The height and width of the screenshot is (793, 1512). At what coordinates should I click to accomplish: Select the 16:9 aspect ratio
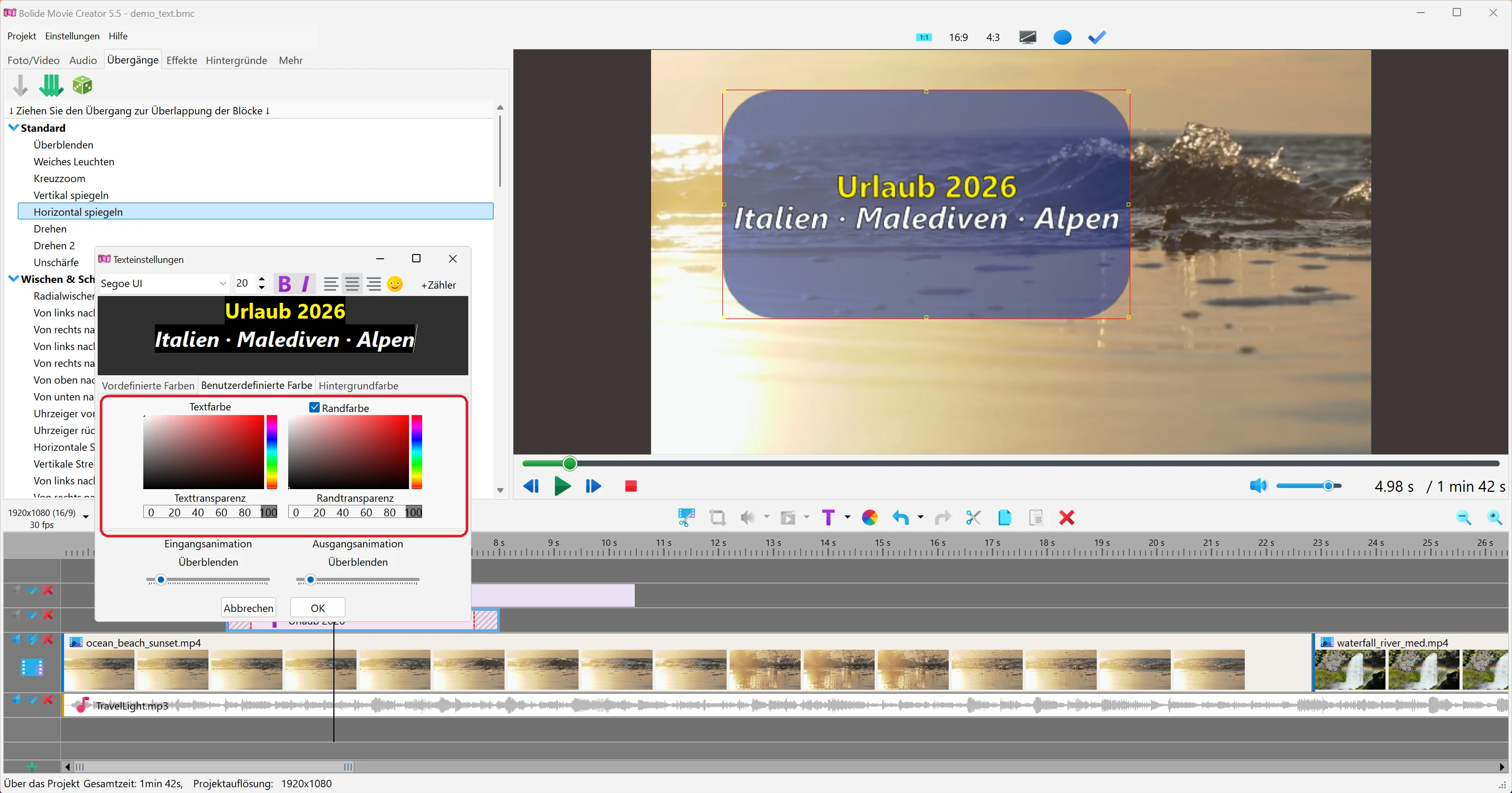959,38
